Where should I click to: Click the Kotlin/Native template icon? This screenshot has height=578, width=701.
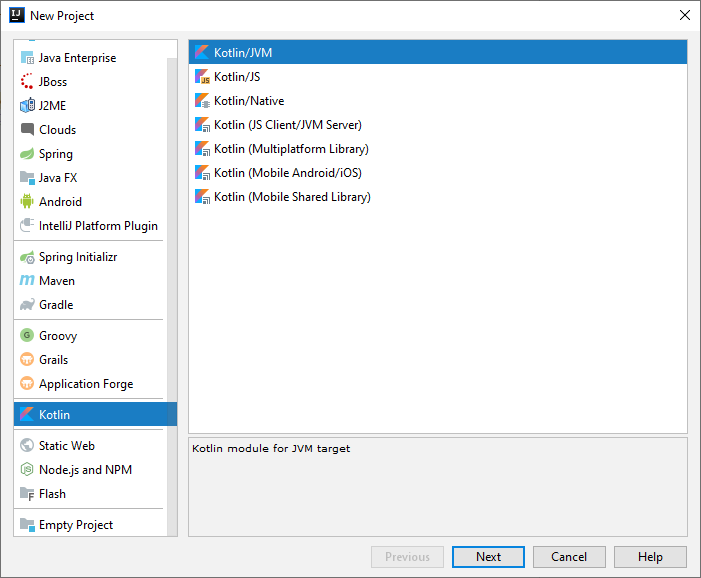(x=202, y=101)
